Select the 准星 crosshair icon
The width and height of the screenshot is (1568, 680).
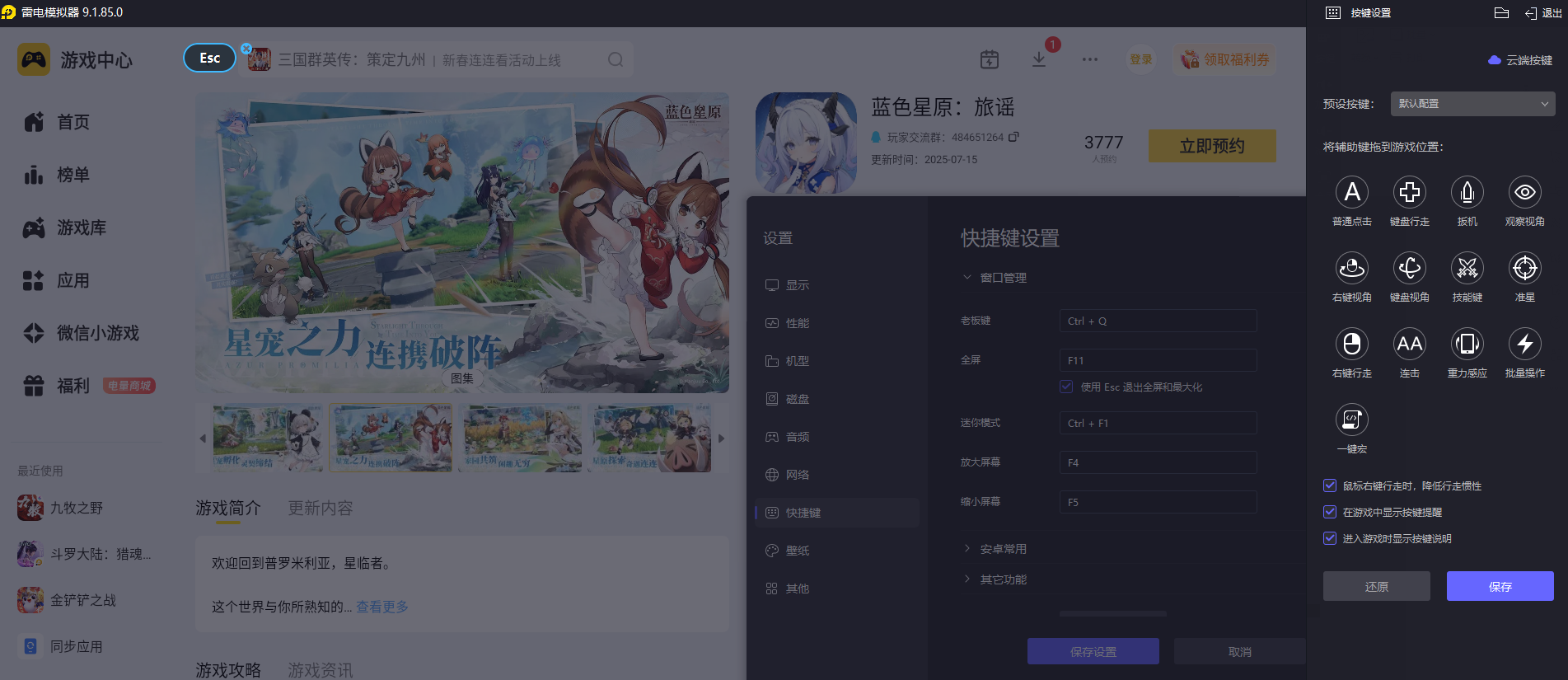click(x=1525, y=268)
